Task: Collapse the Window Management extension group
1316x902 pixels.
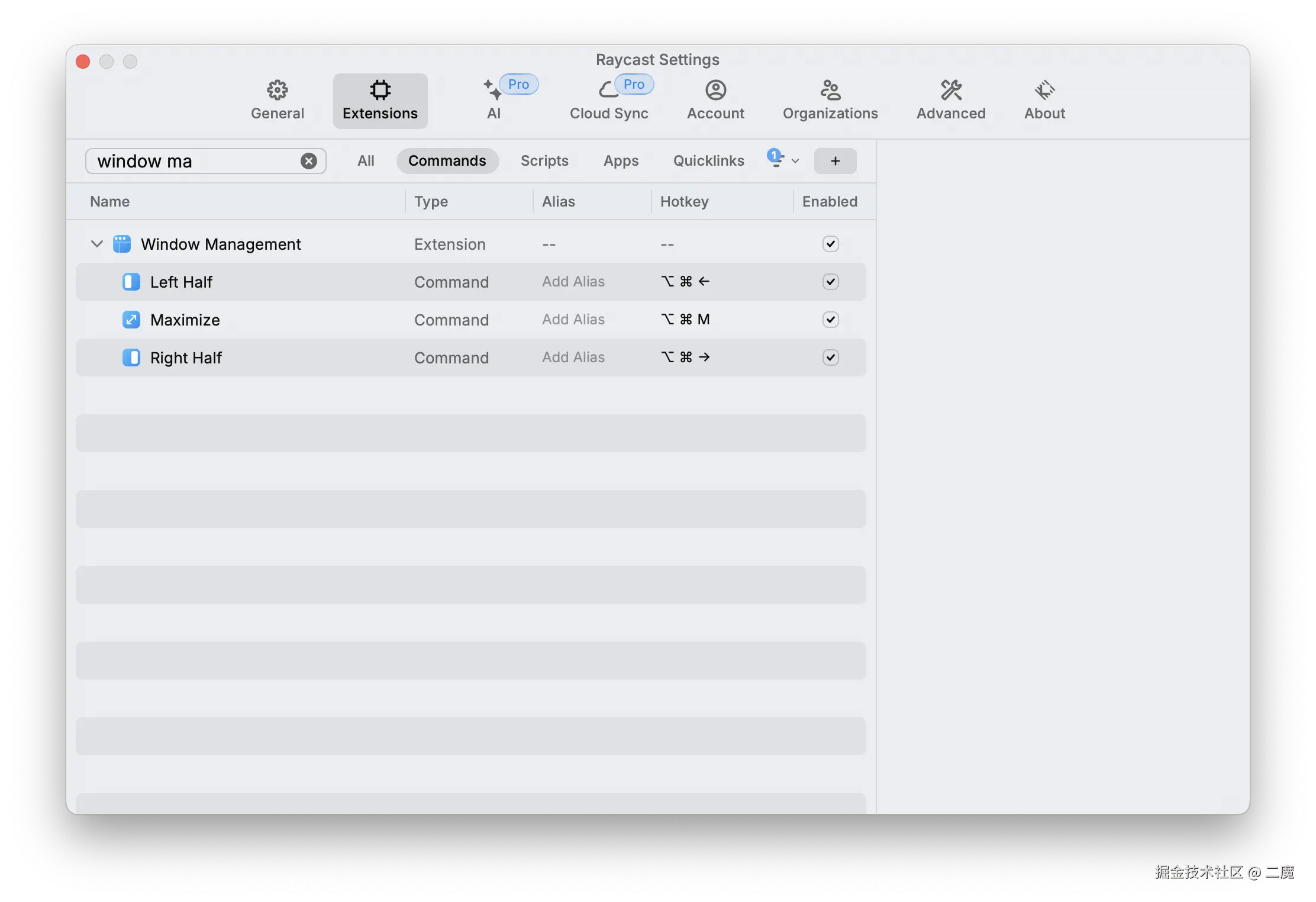Action: [97, 244]
